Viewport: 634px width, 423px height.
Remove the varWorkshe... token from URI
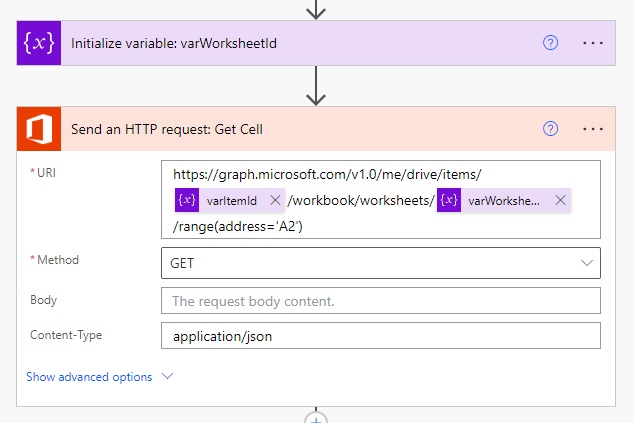pos(560,200)
